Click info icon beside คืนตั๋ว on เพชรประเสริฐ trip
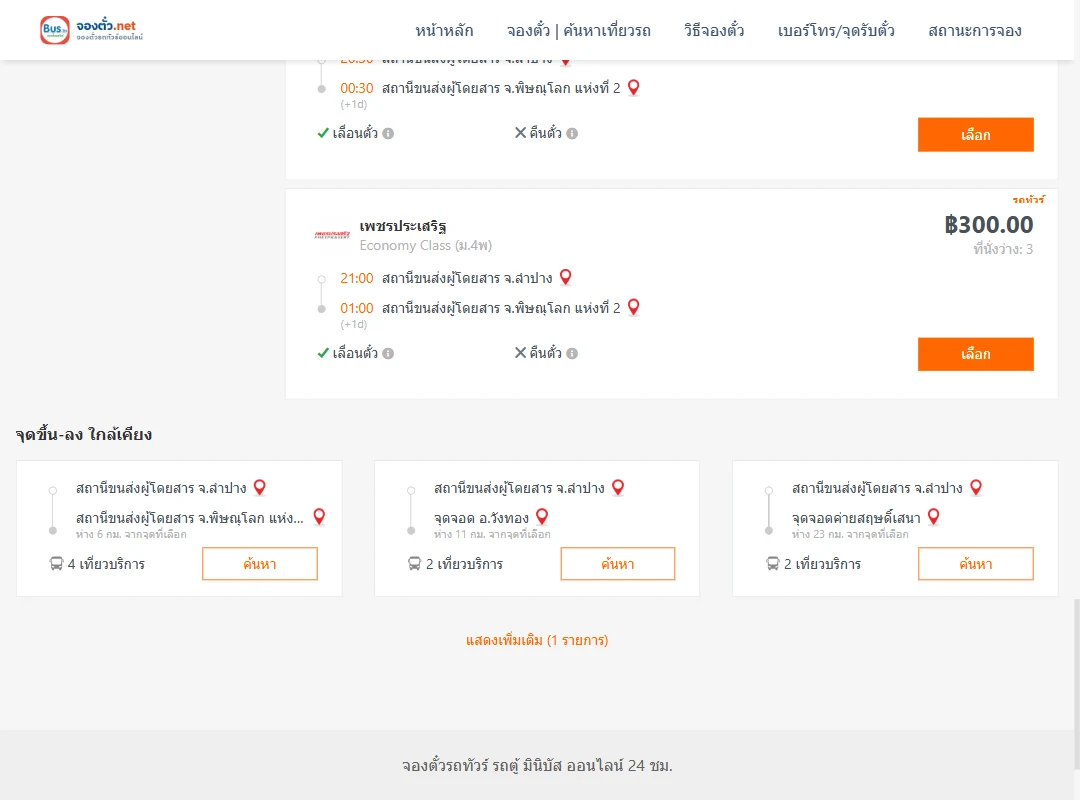The width and height of the screenshot is (1080, 800). [x=572, y=353]
